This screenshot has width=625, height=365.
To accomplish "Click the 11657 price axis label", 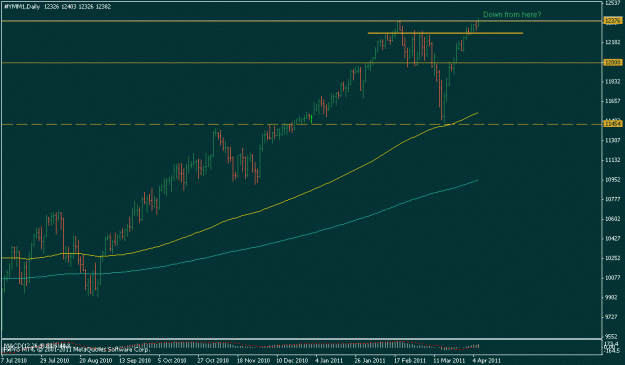I will (x=612, y=101).
